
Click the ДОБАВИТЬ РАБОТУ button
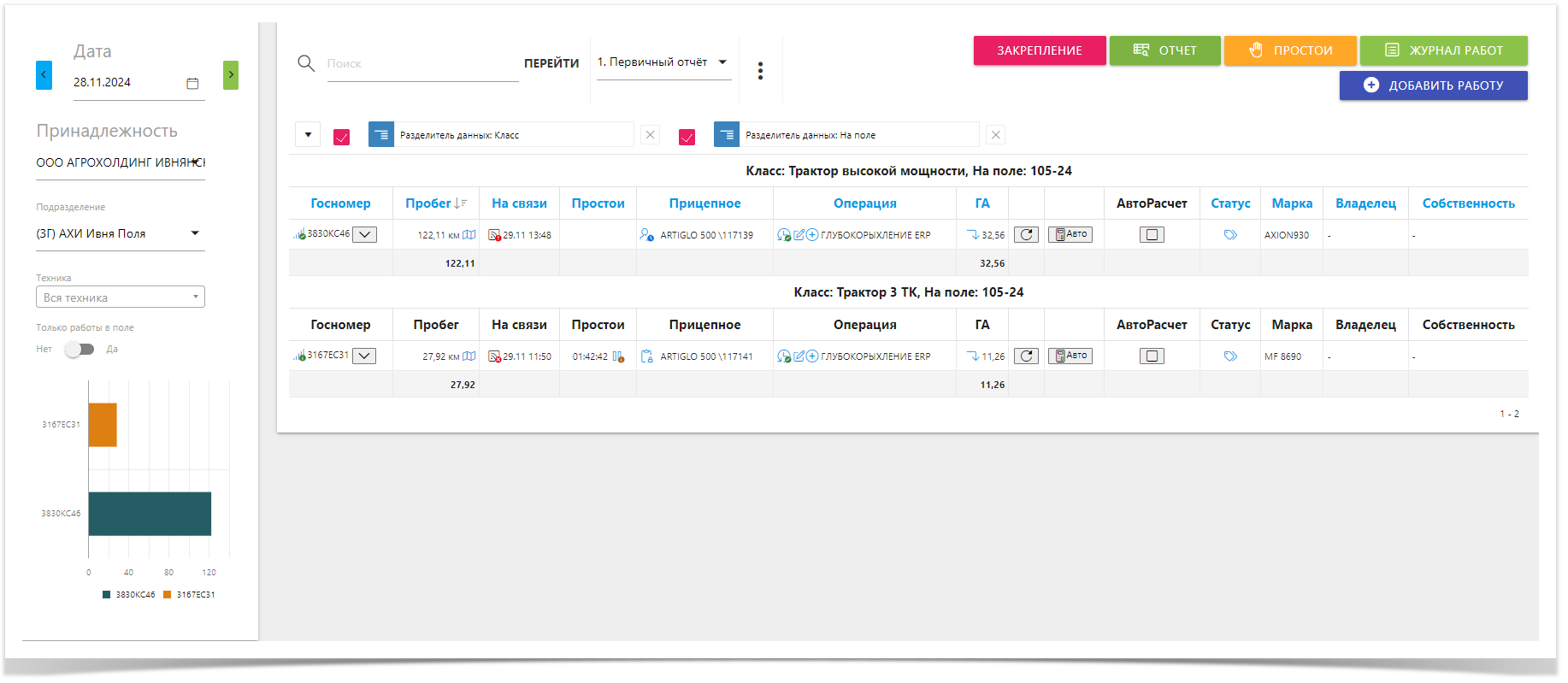coord(1433,85)
